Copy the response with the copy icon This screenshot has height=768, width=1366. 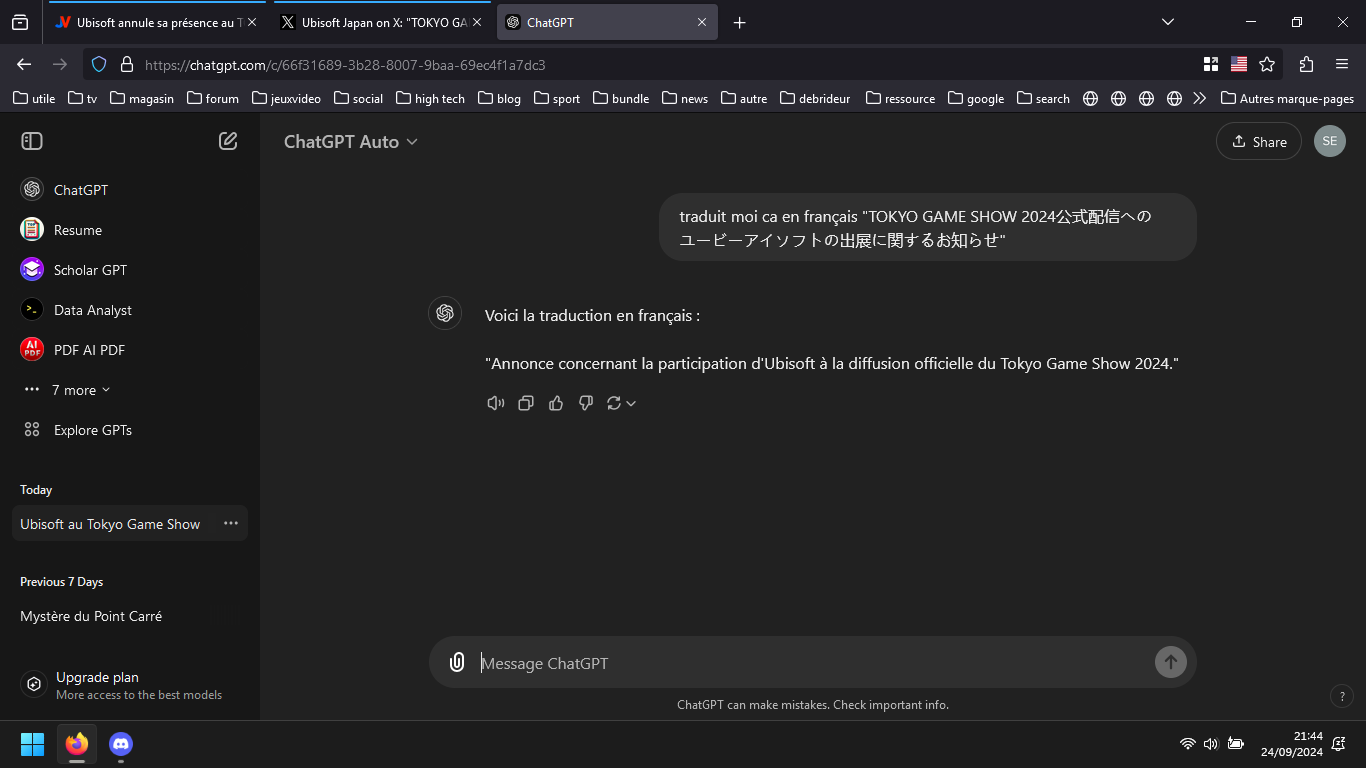pyautogui.click(x=526, y=403)
